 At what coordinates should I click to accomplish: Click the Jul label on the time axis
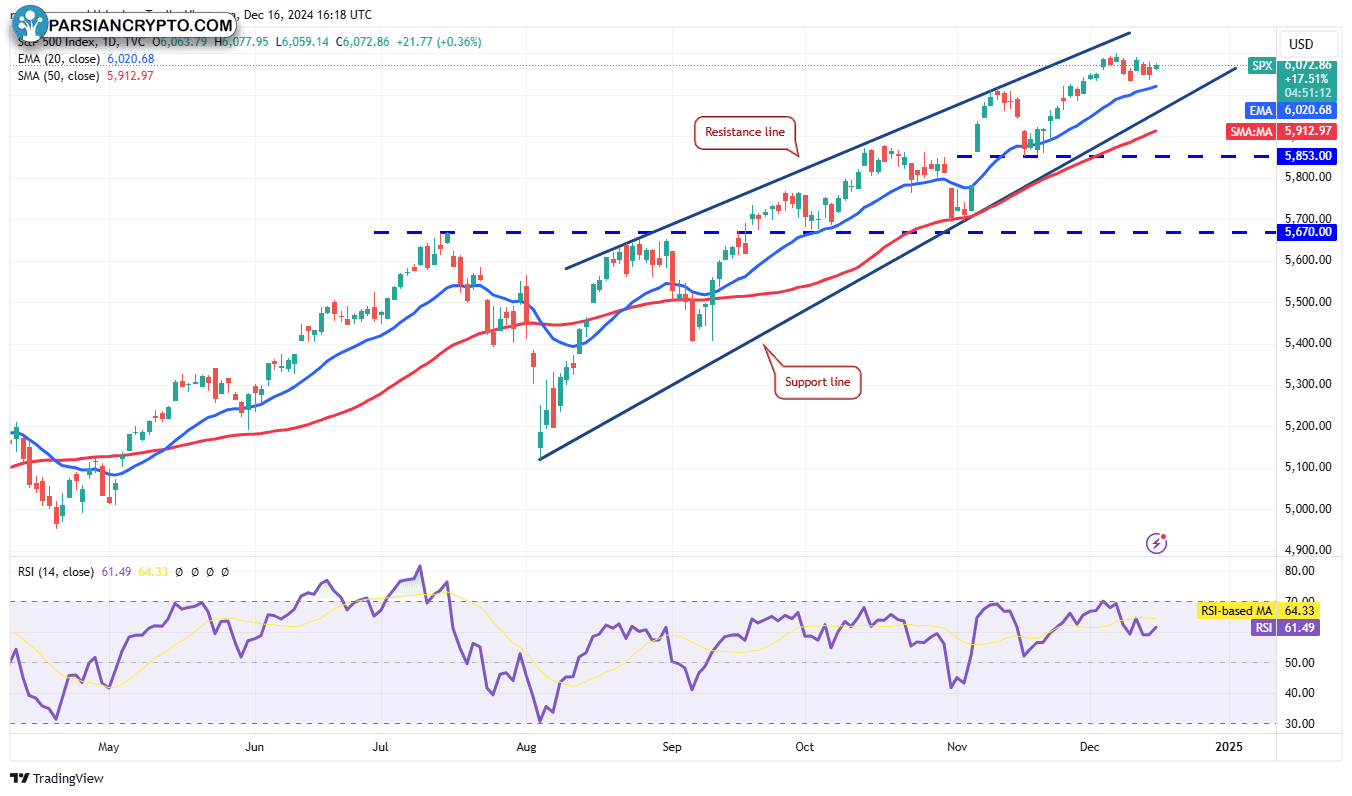click(x=380, y=746)
